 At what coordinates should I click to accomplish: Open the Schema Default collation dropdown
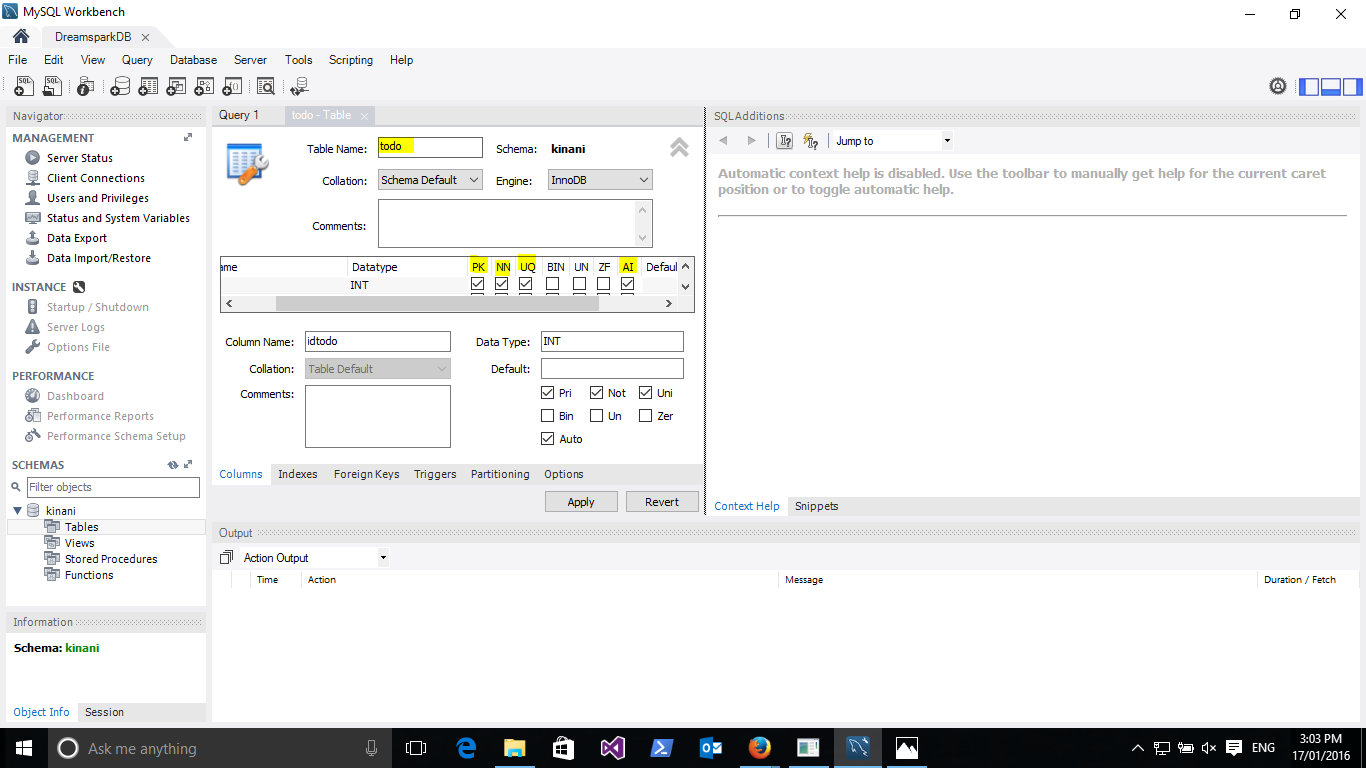click(430, 180)
